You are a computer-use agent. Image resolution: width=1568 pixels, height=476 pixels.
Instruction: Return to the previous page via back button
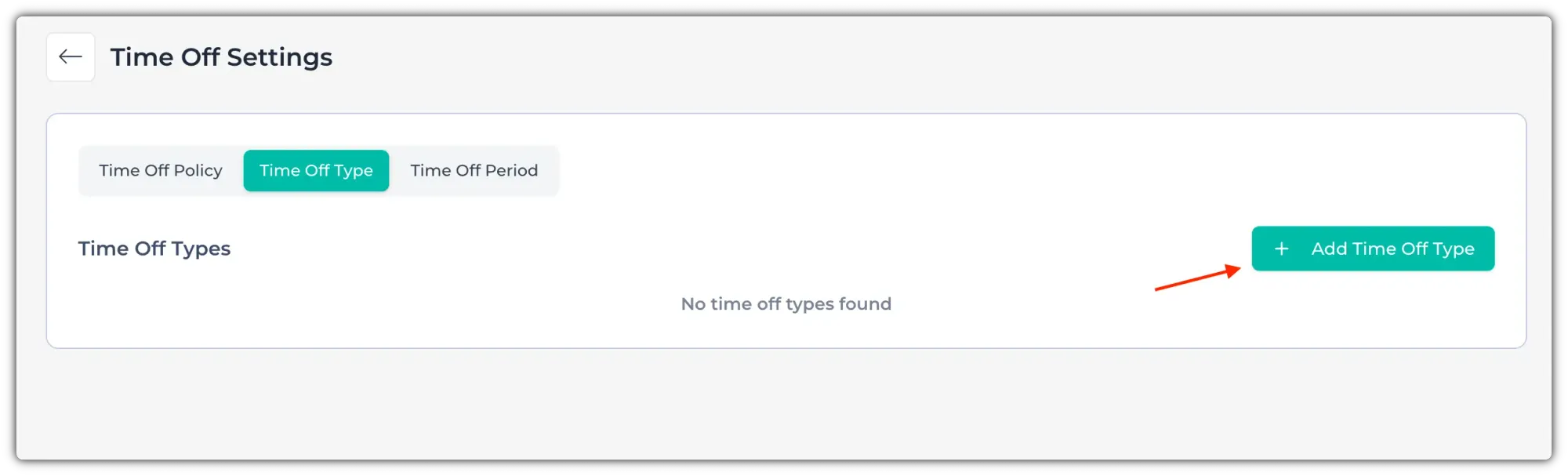pyautogui.click(x=71, y=56)
